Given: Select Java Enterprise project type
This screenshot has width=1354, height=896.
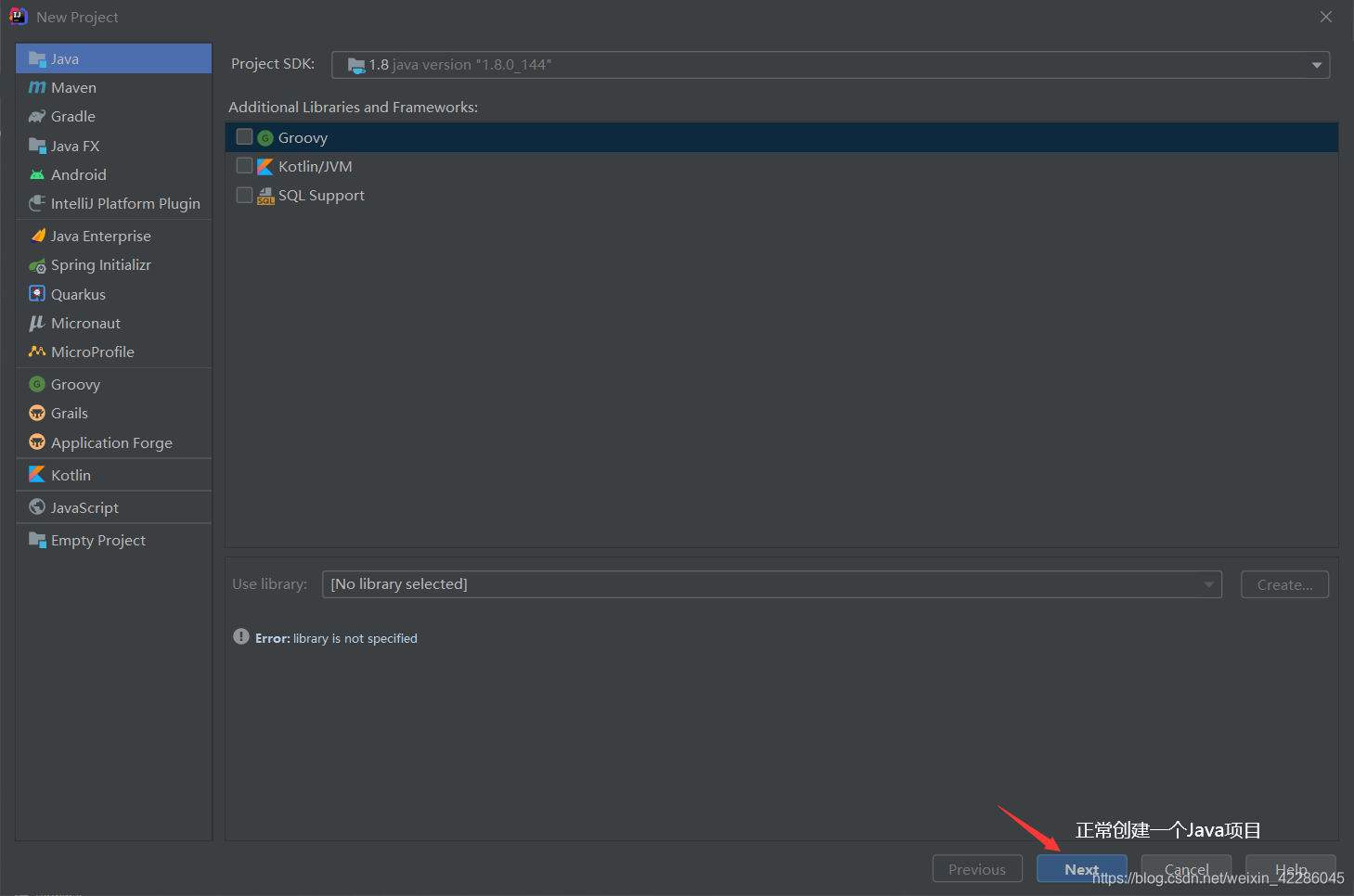Looking at the screenshot, I should [113, 236].
